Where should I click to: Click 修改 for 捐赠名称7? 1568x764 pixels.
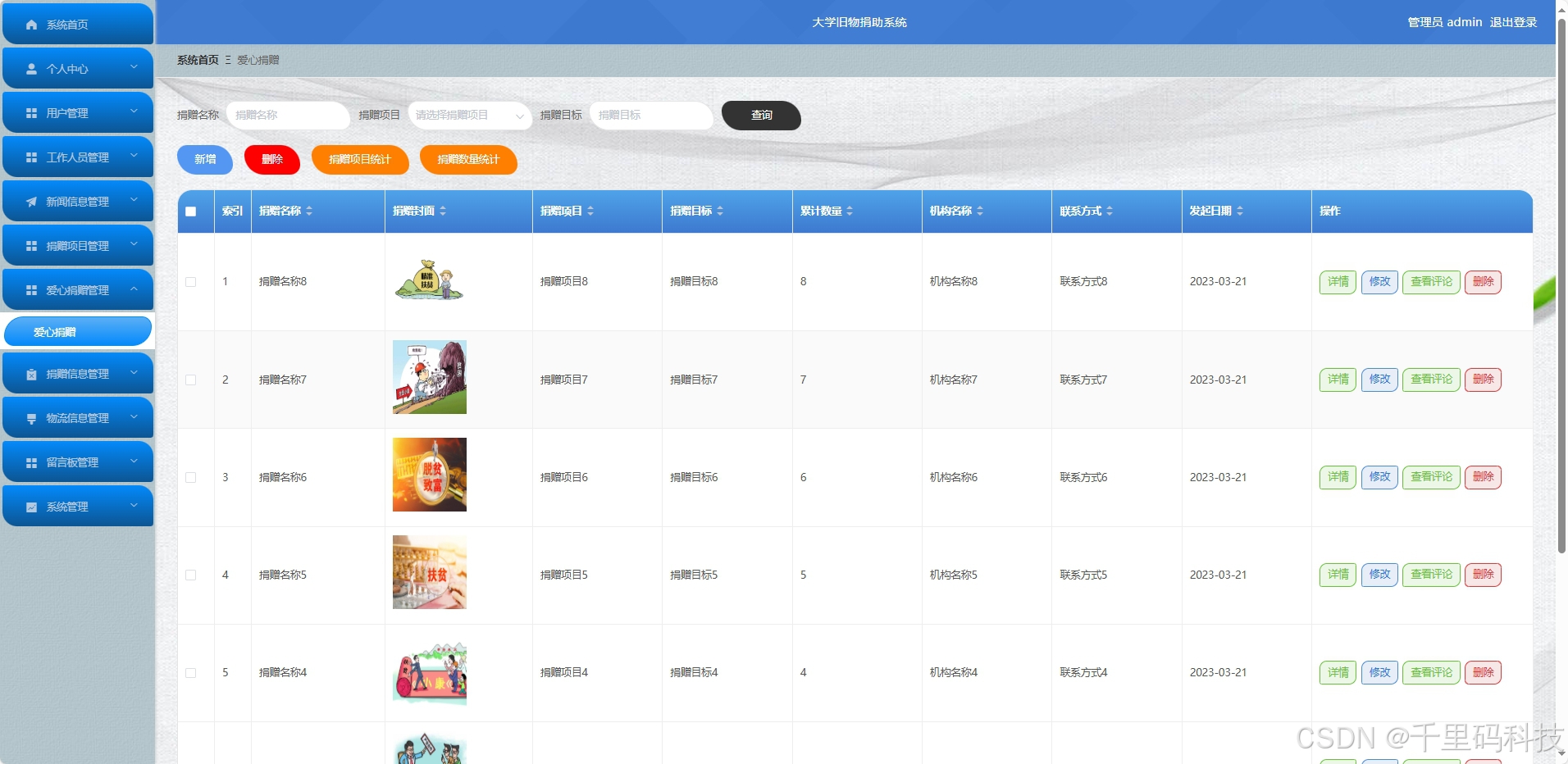pos(1379,380)
